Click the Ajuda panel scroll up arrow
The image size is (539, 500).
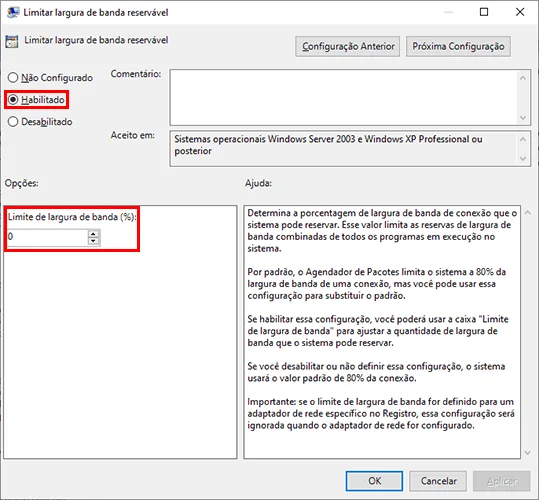528,213
